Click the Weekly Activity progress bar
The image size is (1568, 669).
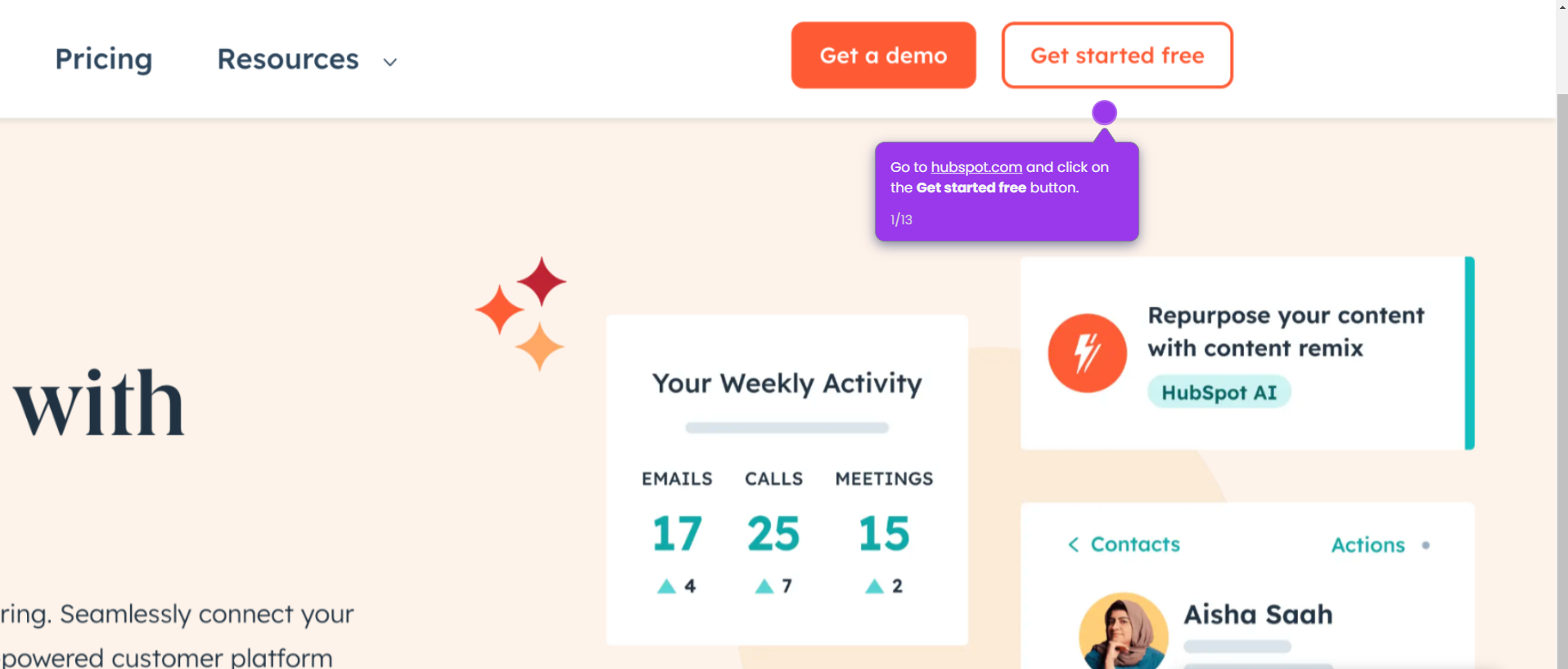coord(786,427)
